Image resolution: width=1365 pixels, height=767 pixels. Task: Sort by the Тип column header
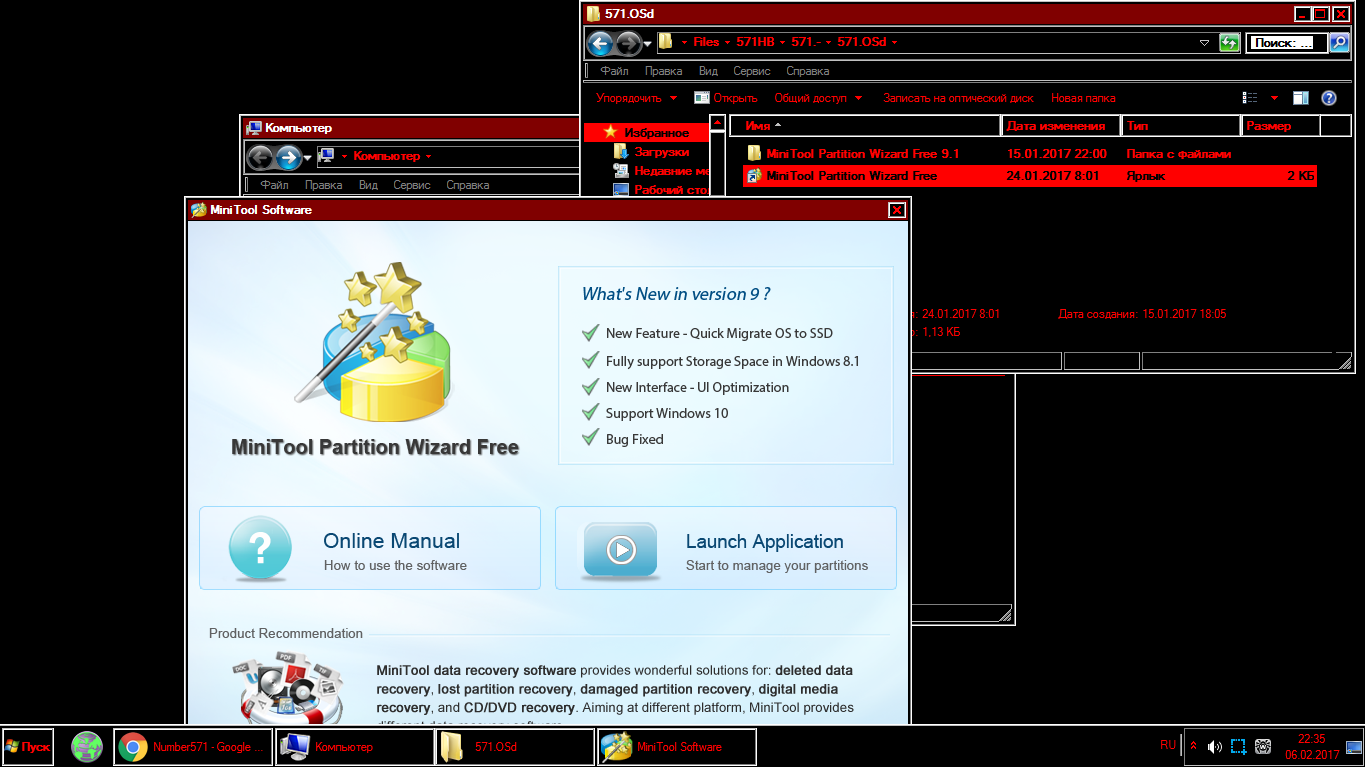coord(1180,125)
